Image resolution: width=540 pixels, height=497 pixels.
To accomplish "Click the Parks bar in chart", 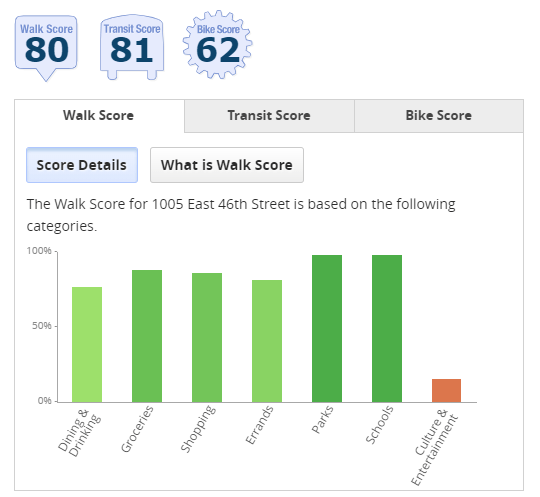I will point(327,329).
